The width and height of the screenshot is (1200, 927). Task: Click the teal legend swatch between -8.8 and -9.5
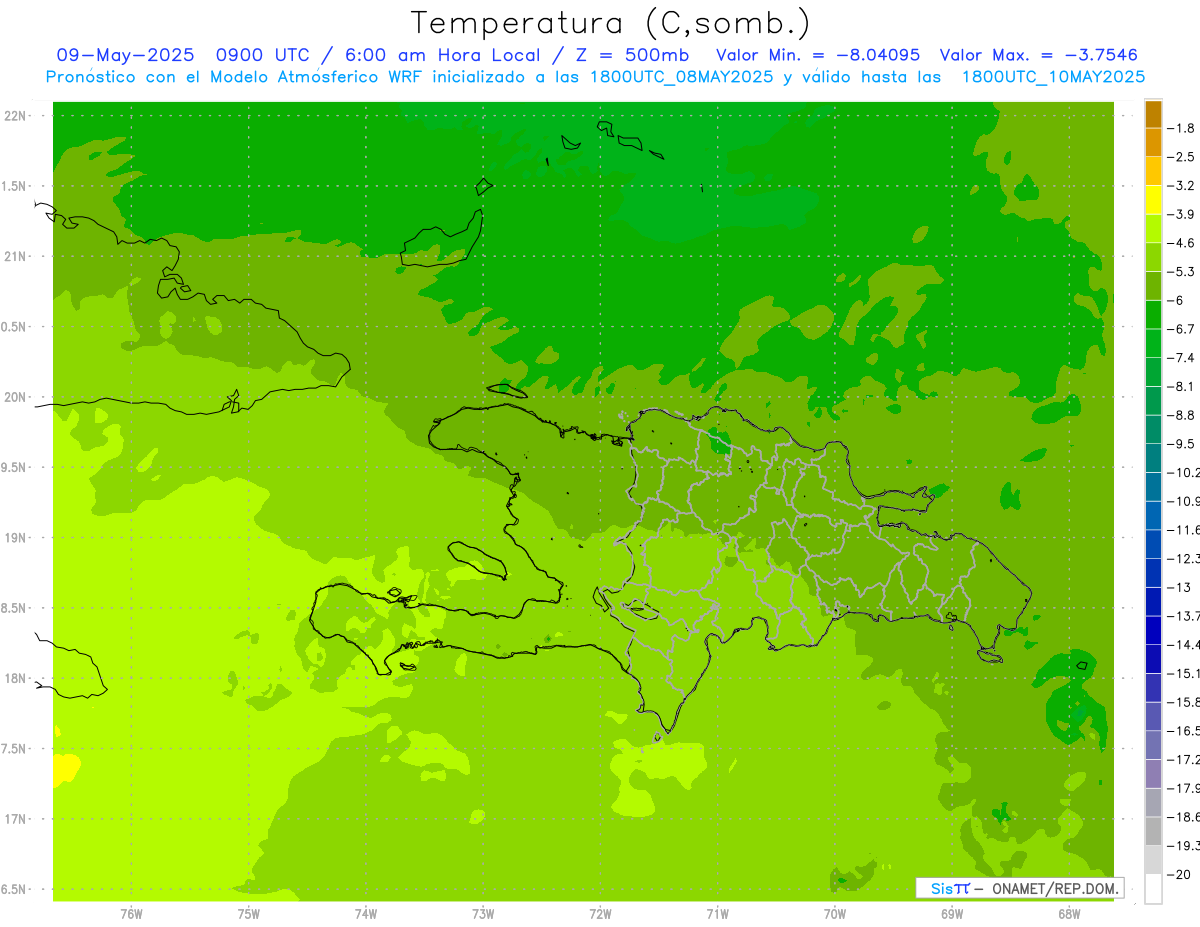click(1153, 430)
